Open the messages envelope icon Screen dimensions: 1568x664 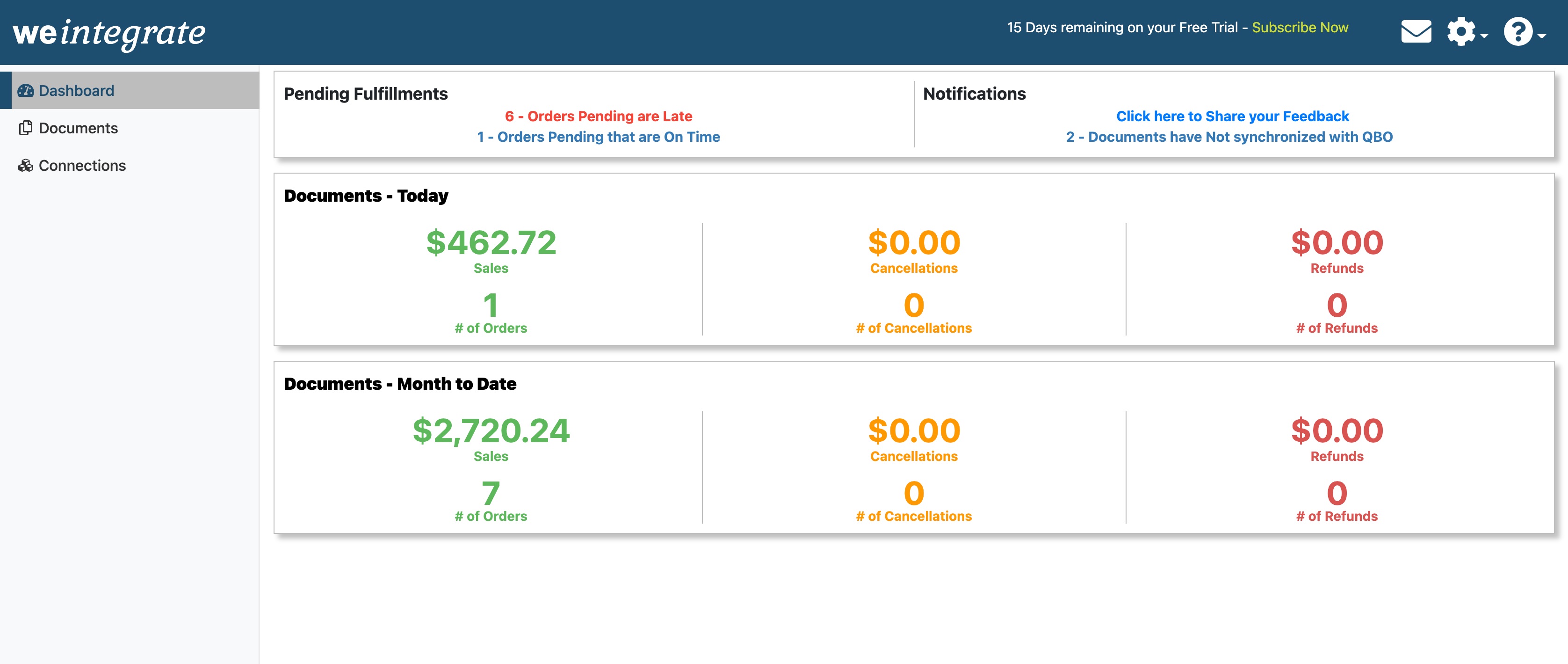point(1416,30)
